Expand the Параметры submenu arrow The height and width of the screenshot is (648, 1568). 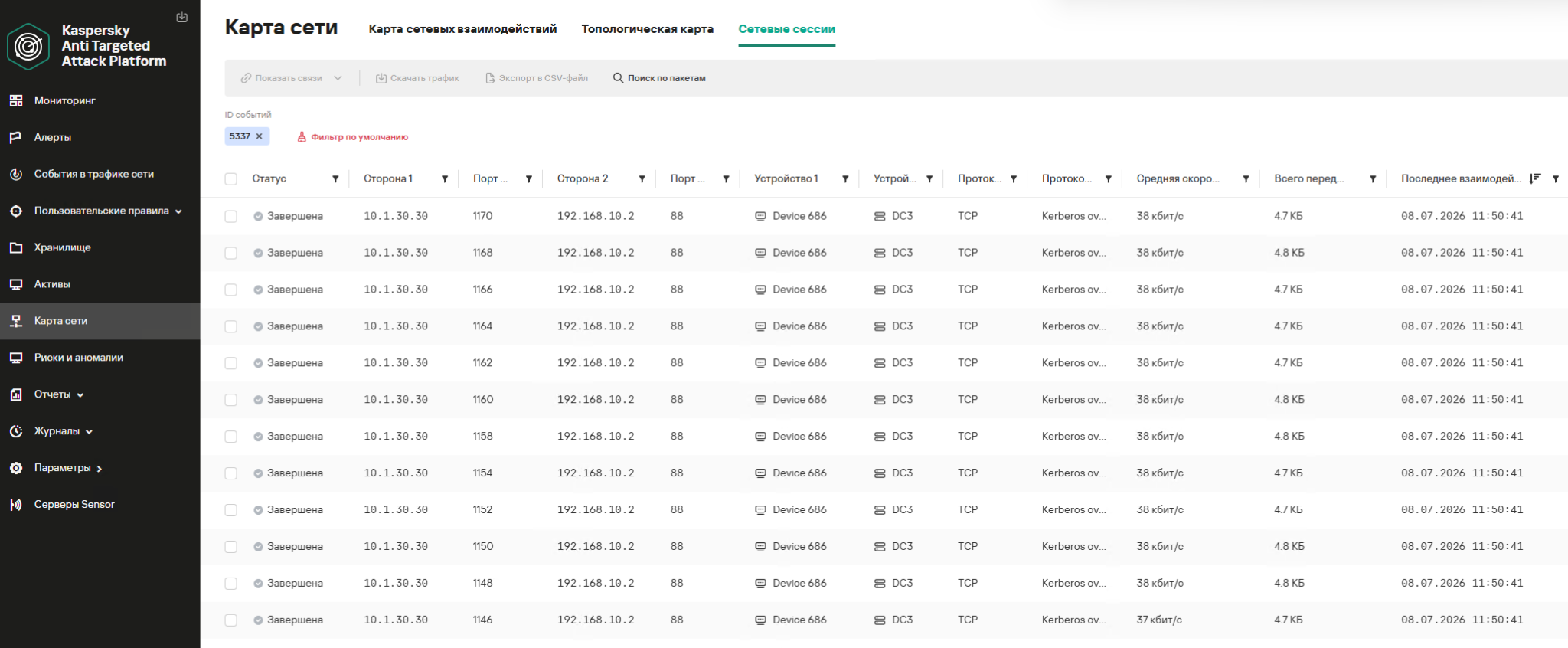[x=100, y=469]
